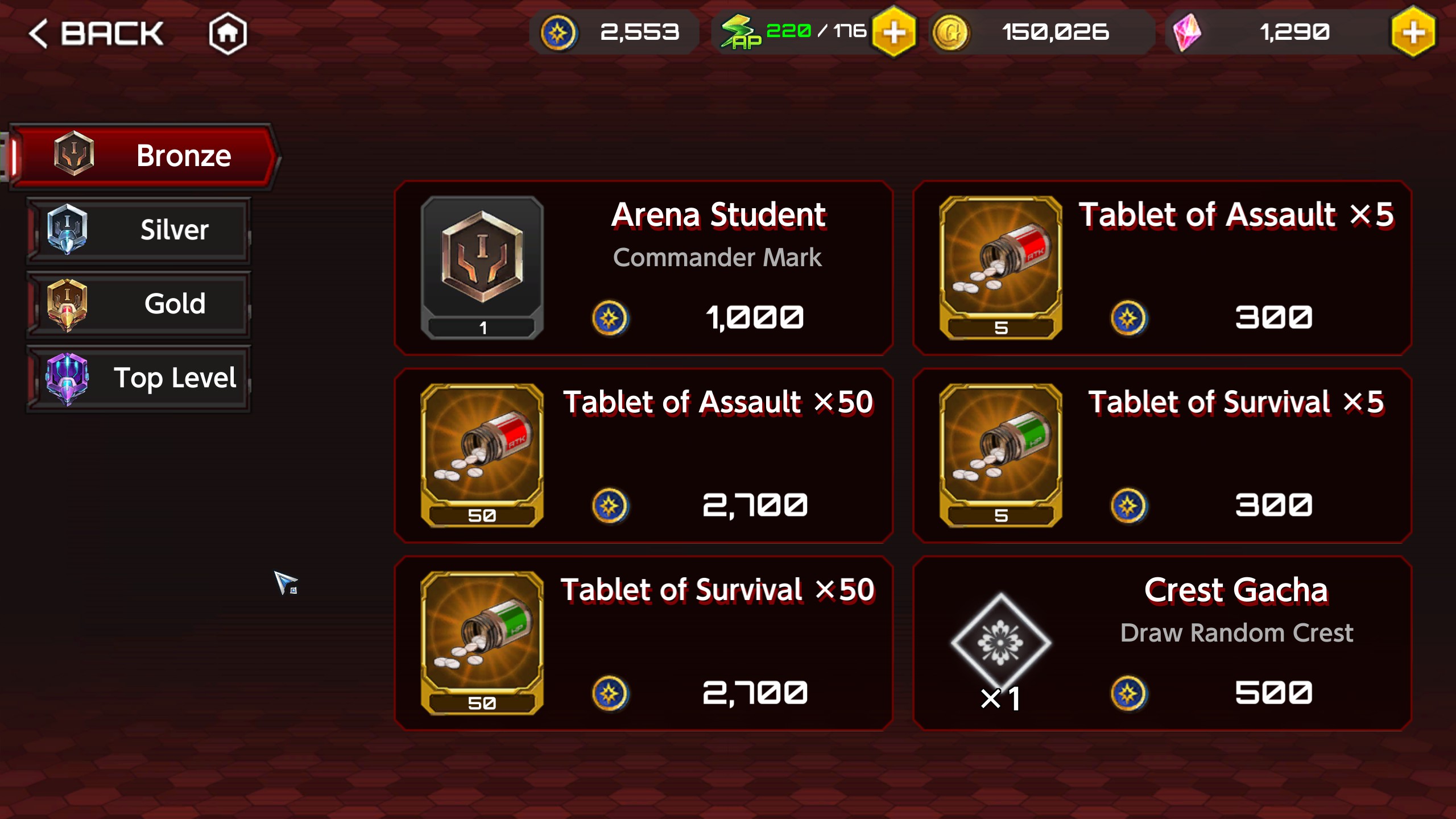Screen dimensions: 1456x819
Task: Add more gems with plus button
Action: (1414, 32)
